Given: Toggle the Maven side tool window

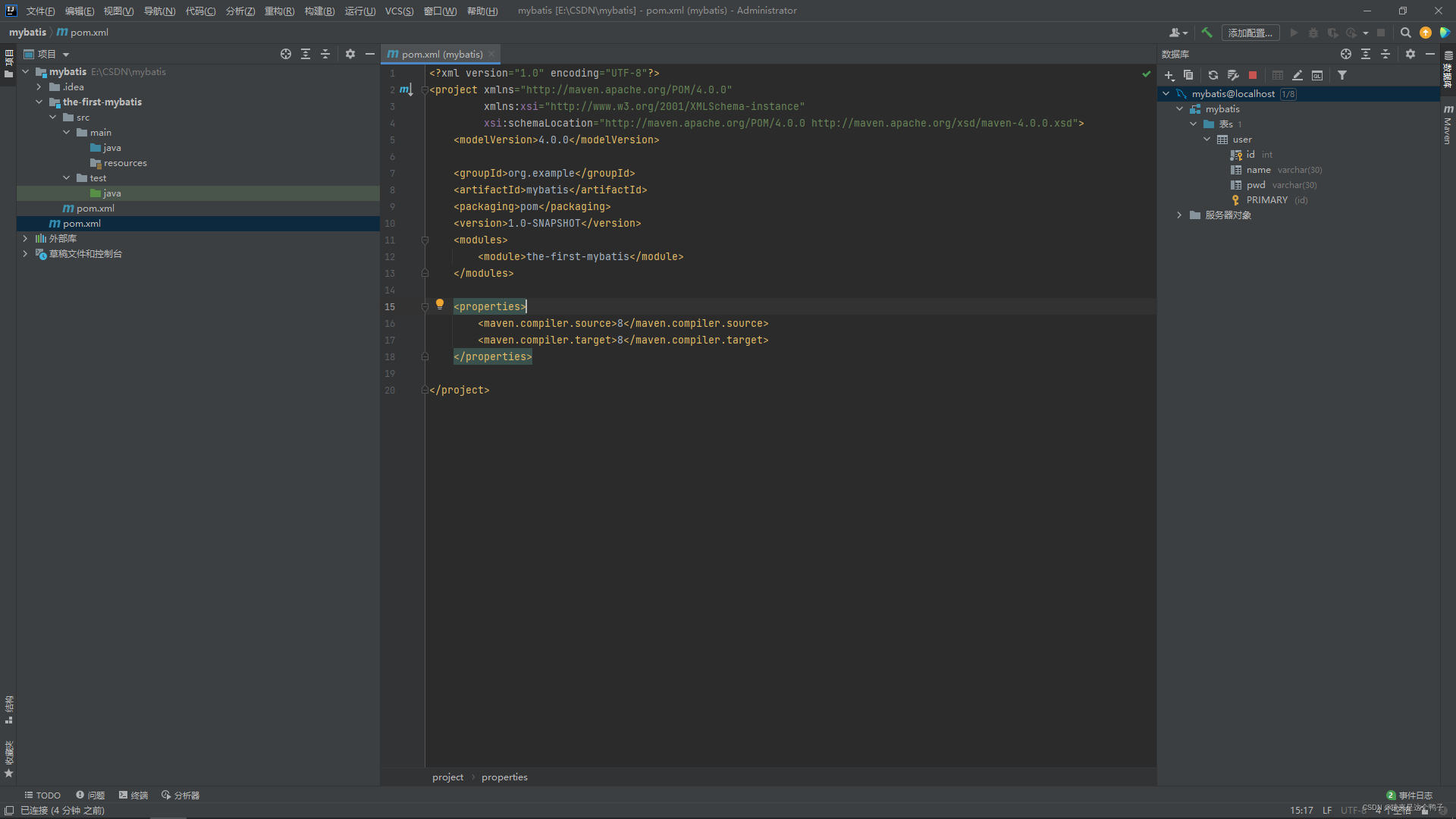Looking at the screenshot, I should 1448,125.
